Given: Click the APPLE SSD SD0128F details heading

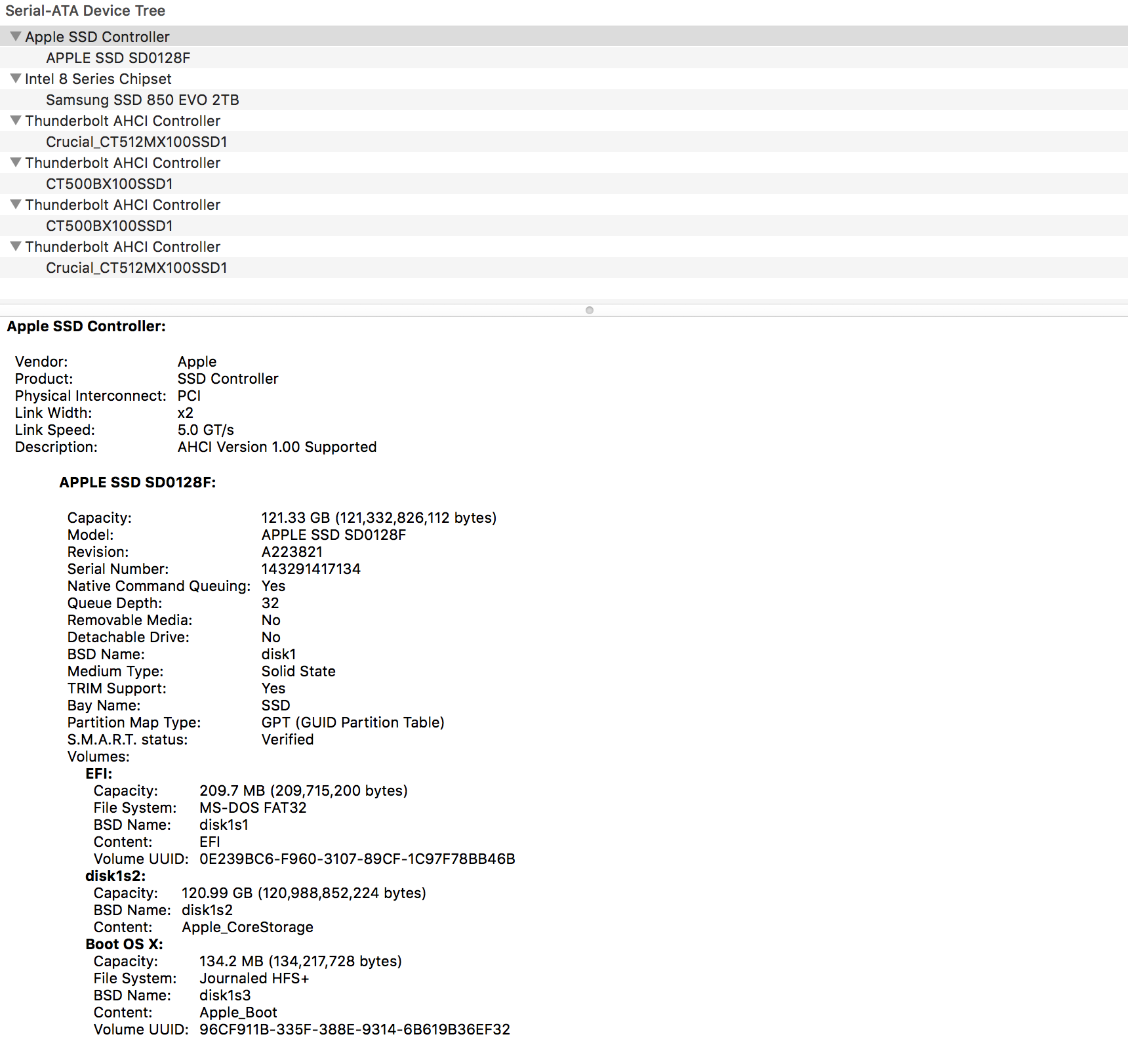Looking at the screenshot, I should [x=138, y=482].
